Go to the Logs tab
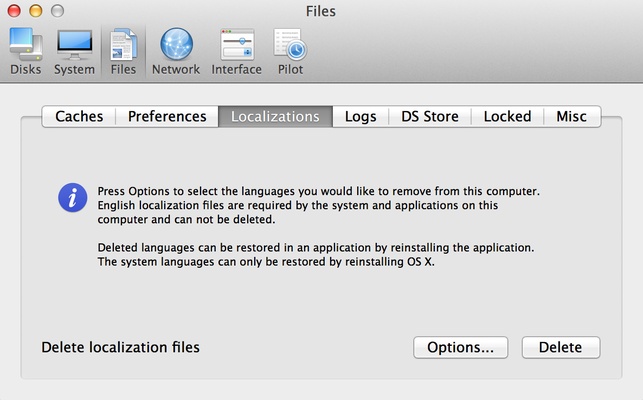This screenshot has width=643, height=400. pos(360,116)
